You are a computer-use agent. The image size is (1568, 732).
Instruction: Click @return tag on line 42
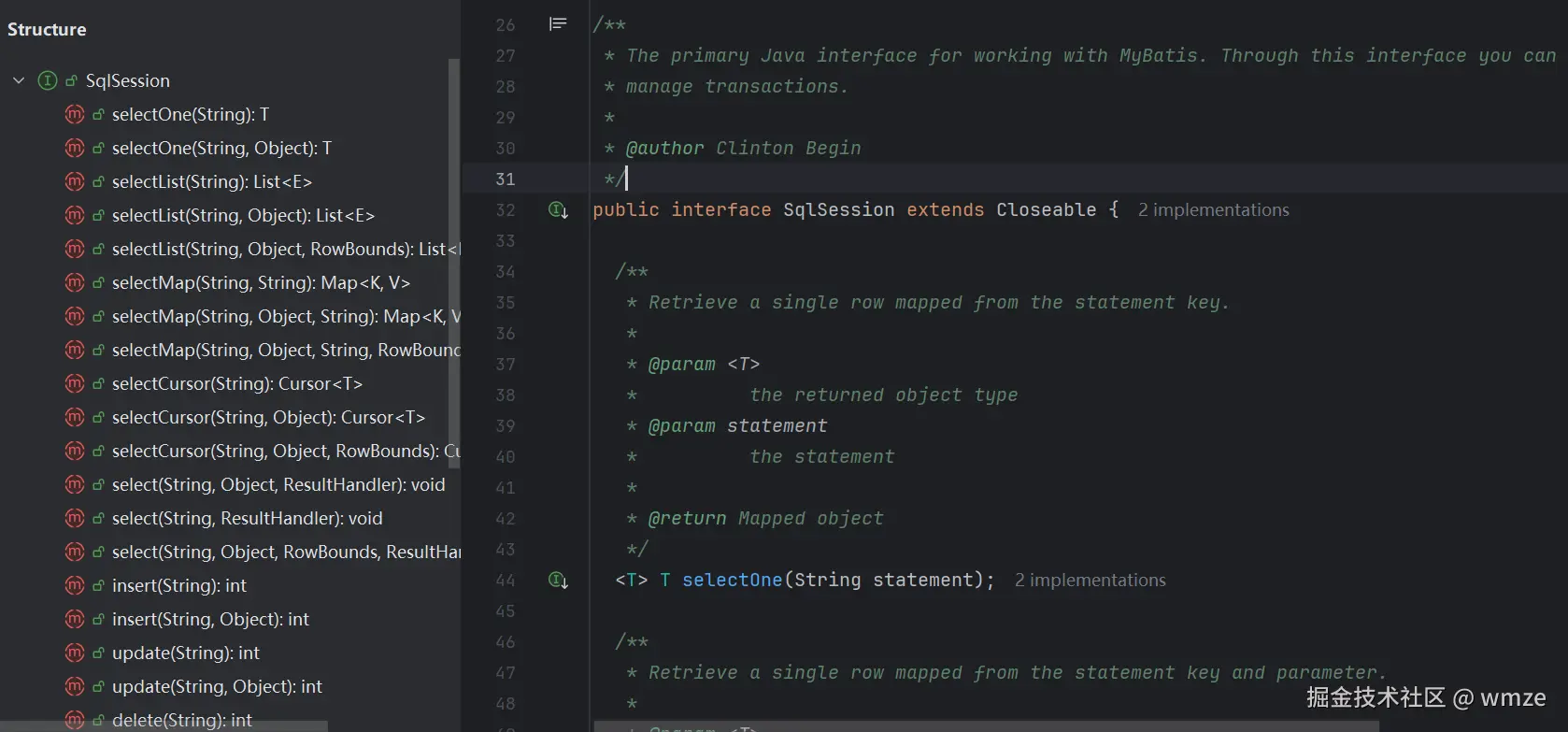click(x=687, y=519)
